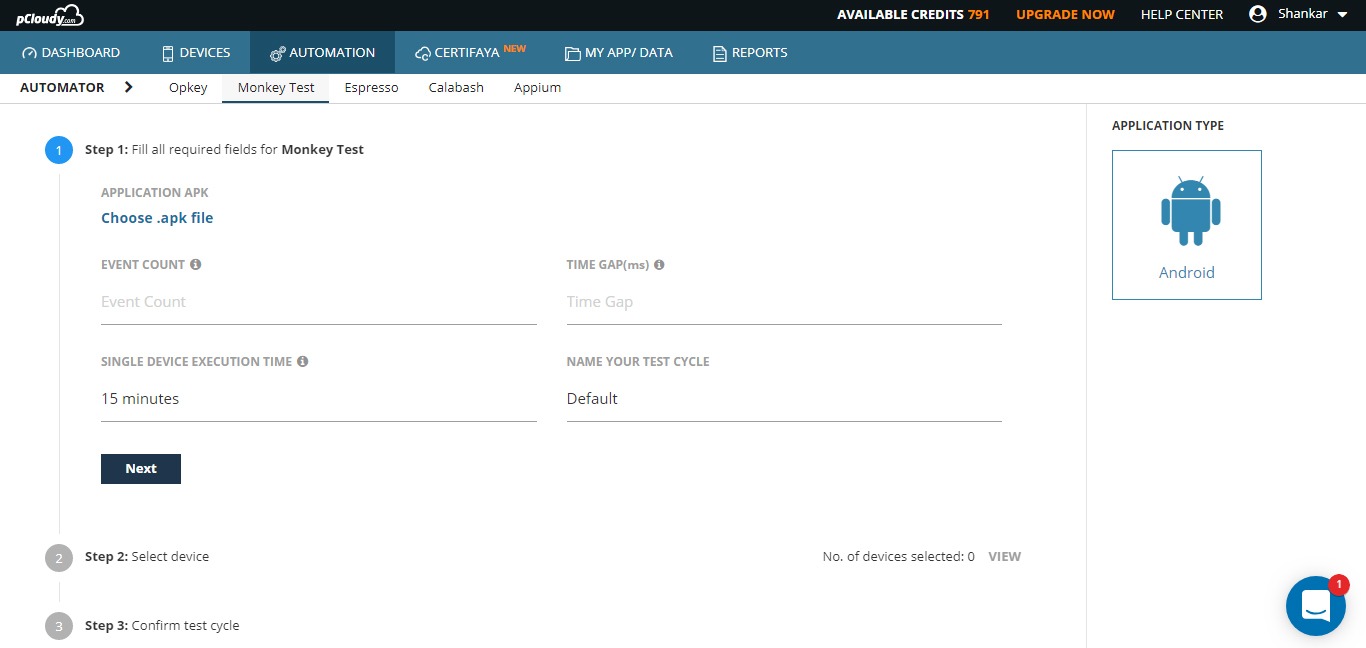Viewport: 1366px width, 648px height.
Task: Click the Event Count info icon
Action: [x=196, y=265]
